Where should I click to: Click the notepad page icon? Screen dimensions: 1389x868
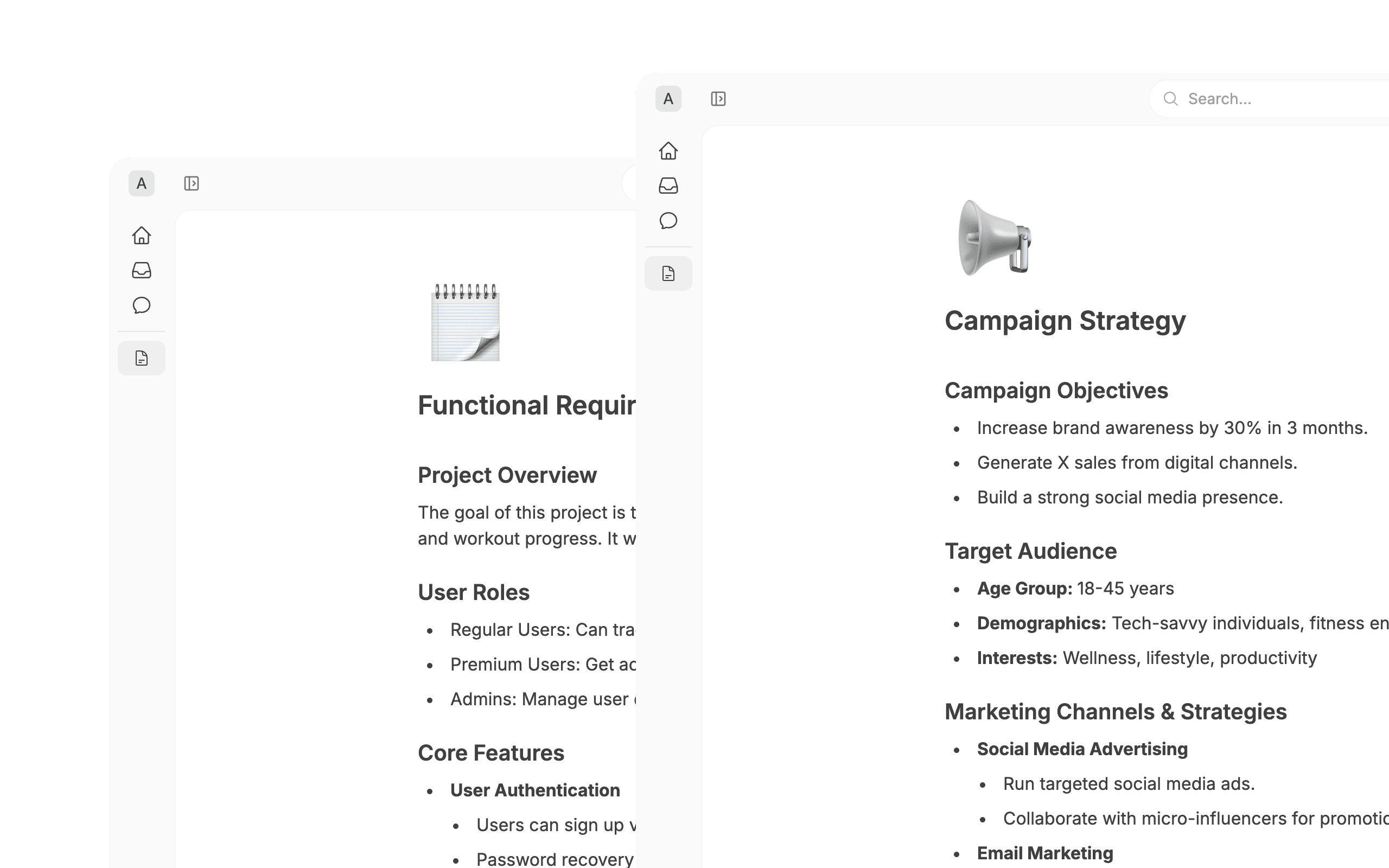[466, 323]
